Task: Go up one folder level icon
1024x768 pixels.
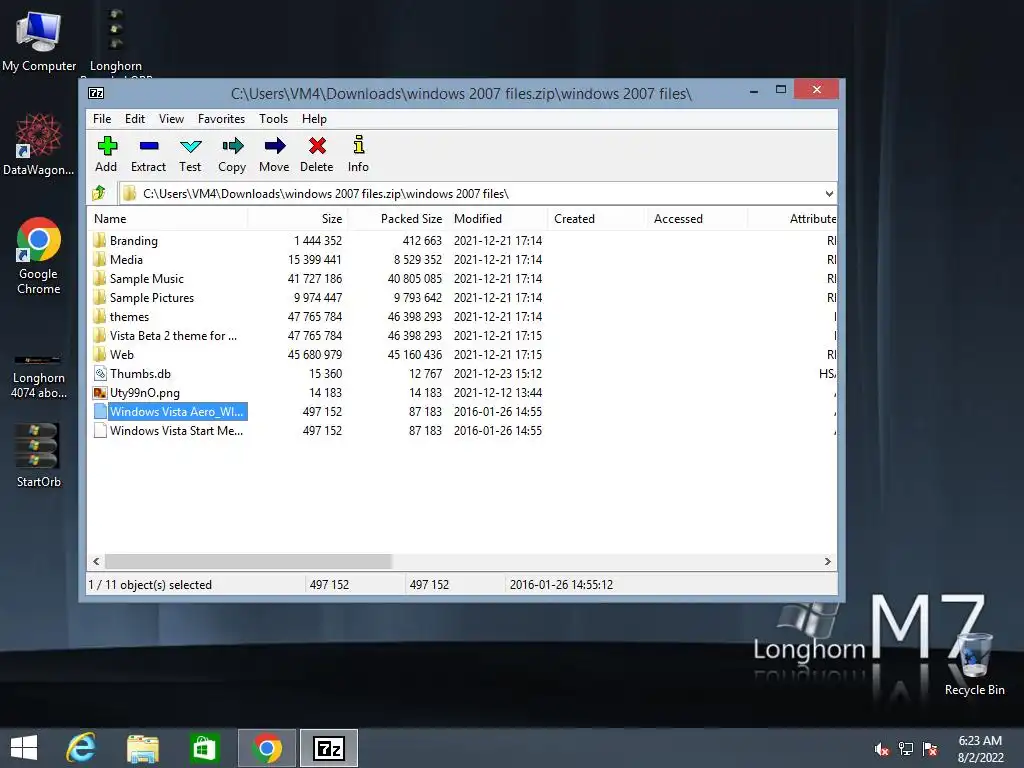Action: coord(99,193)
